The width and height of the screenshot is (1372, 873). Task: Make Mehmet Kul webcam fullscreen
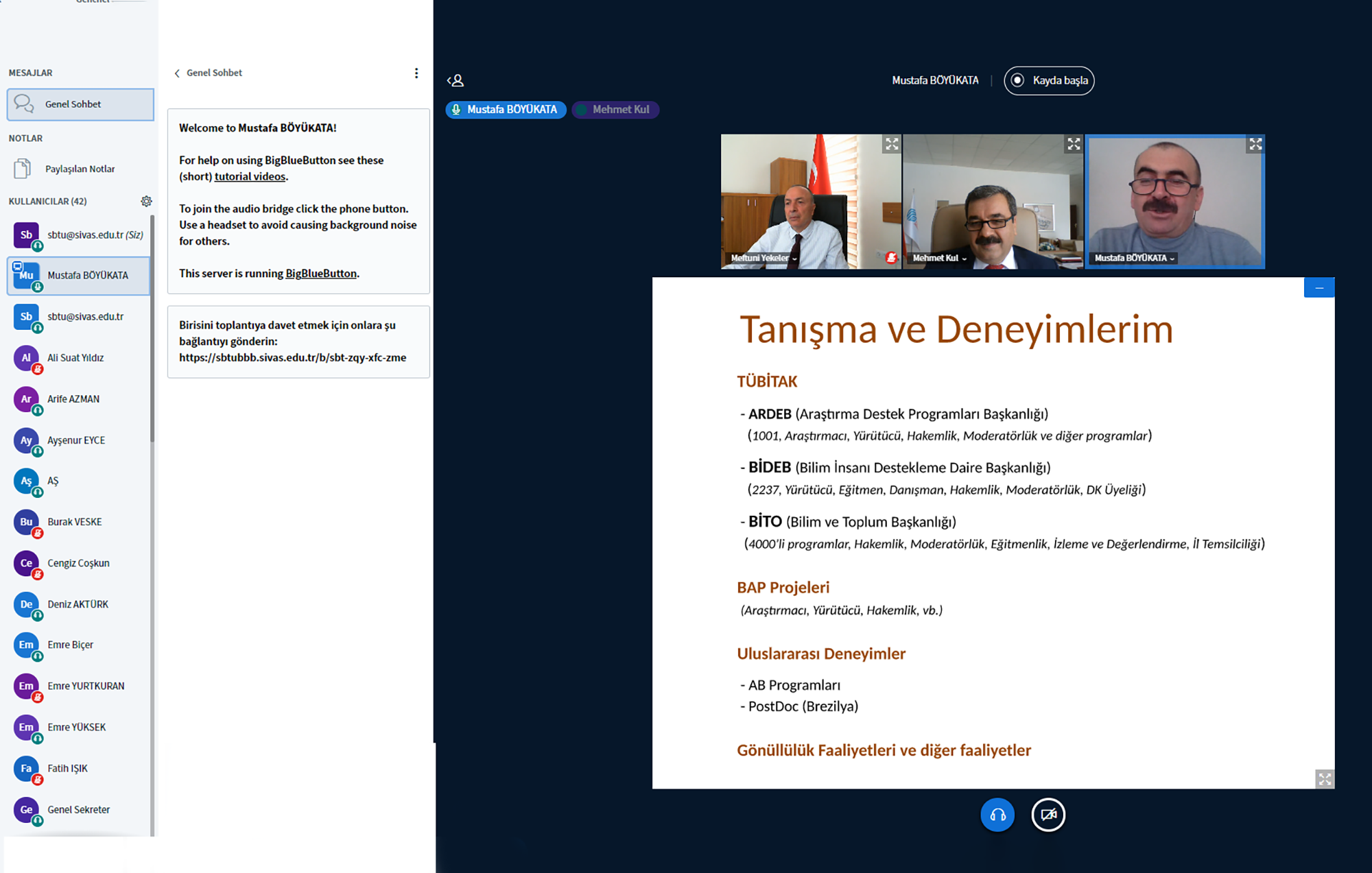tap(1074, 144)
